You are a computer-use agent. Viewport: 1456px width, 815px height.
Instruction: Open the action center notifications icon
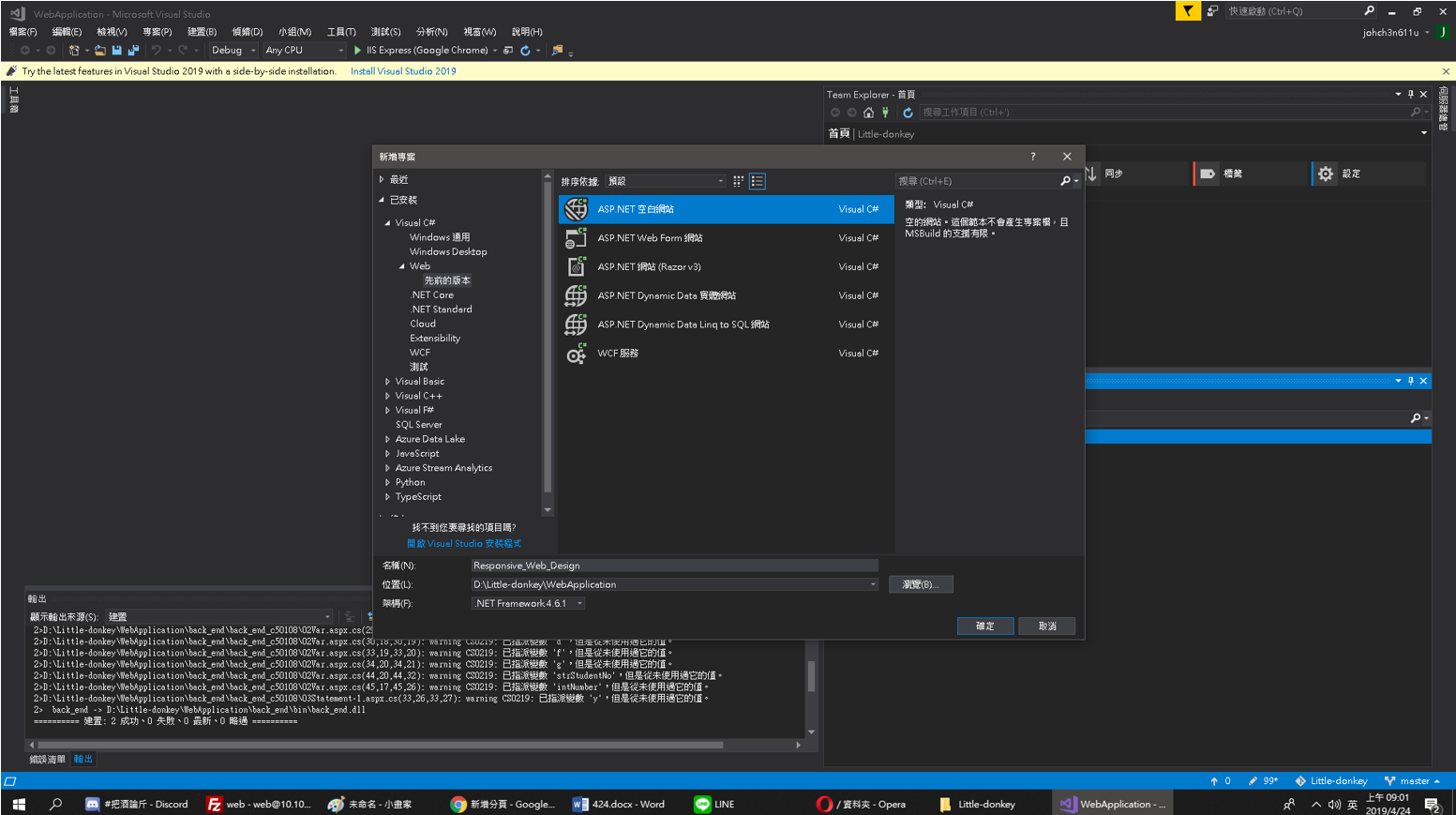(1432, 804)
